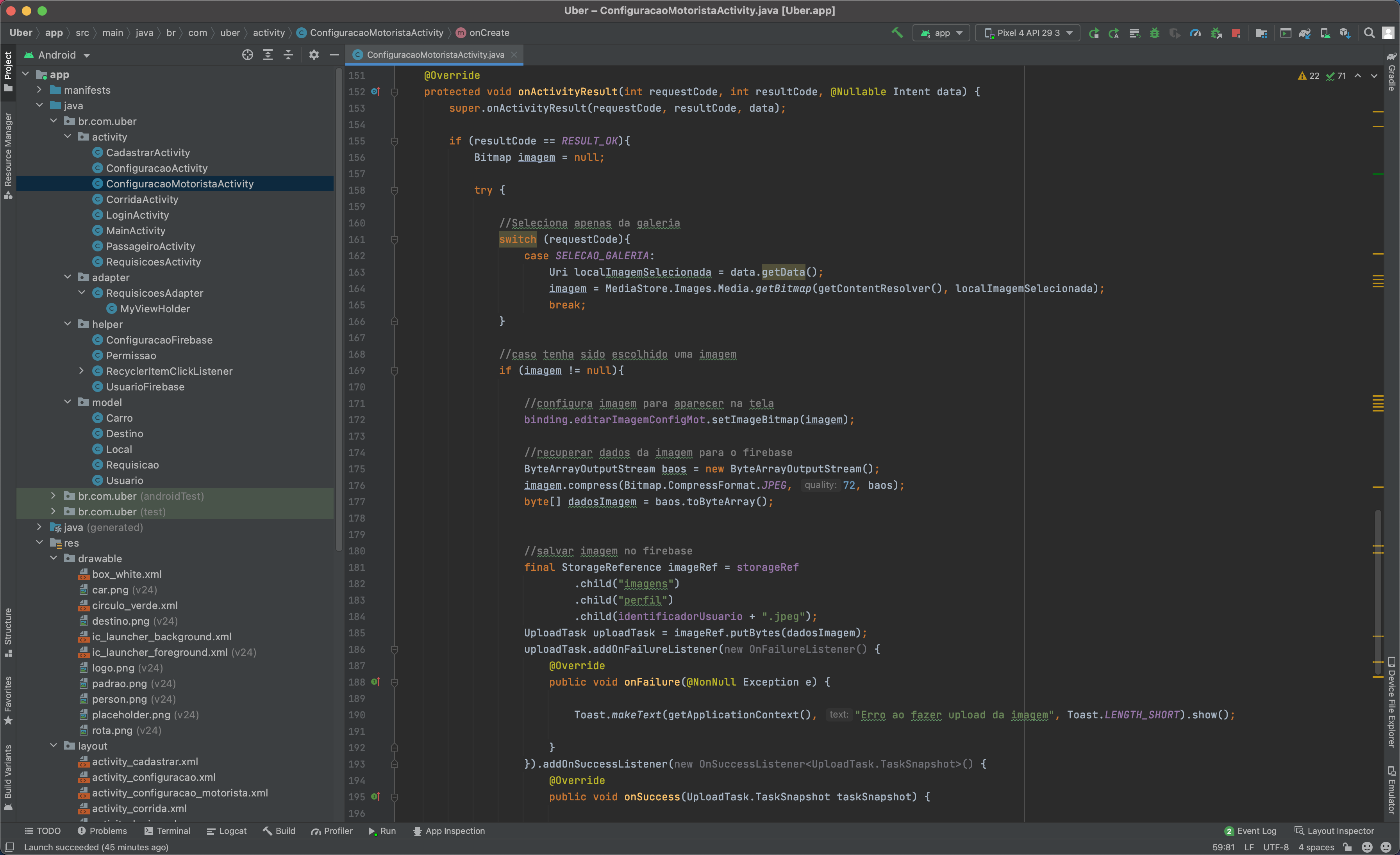The image size is (1400, 855).
Task: Open the Pixel 4 API 29 device dropdown
Action: [1028, 33]
